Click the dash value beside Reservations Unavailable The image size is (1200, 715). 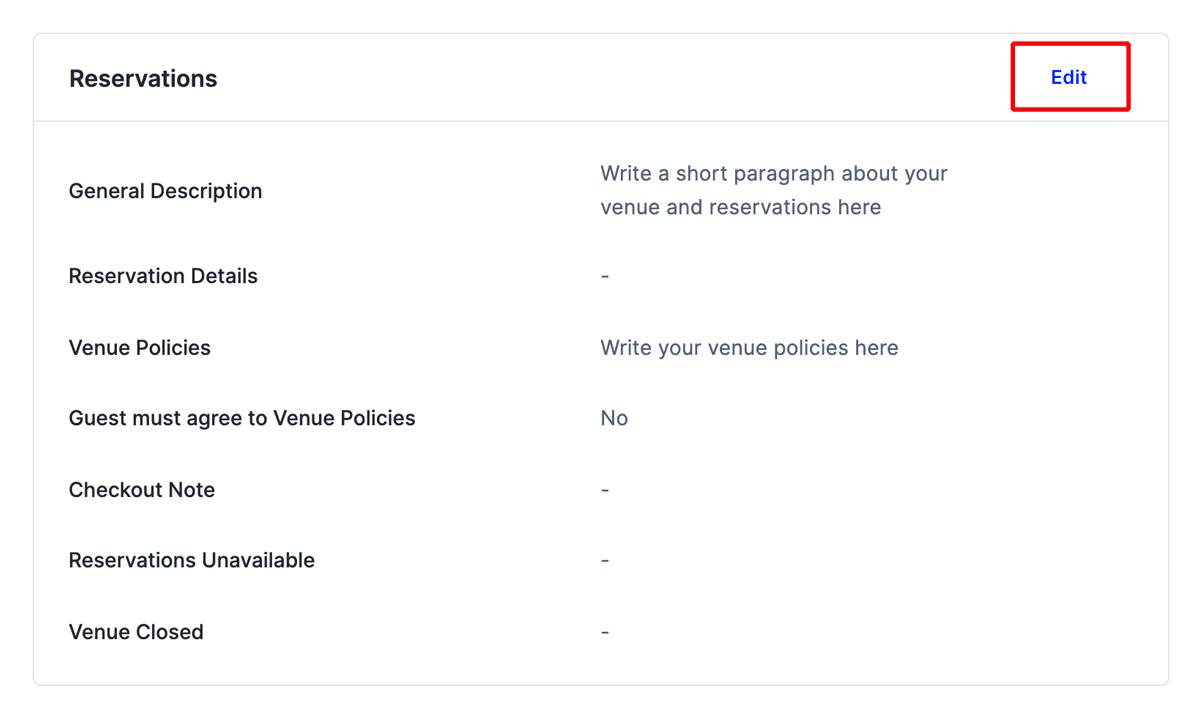605,560
